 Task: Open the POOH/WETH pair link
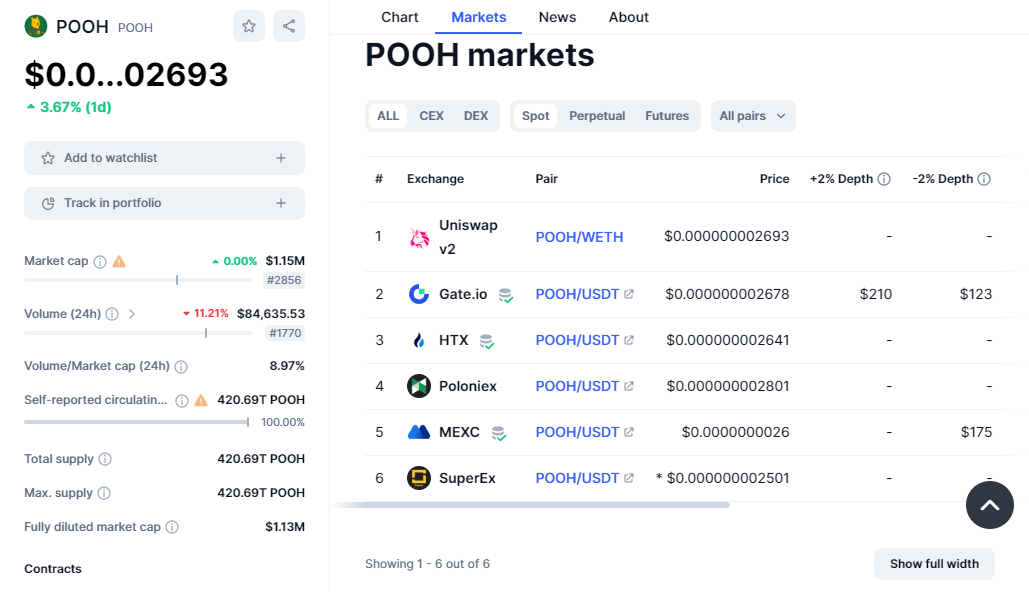click(x=579, y=238)
